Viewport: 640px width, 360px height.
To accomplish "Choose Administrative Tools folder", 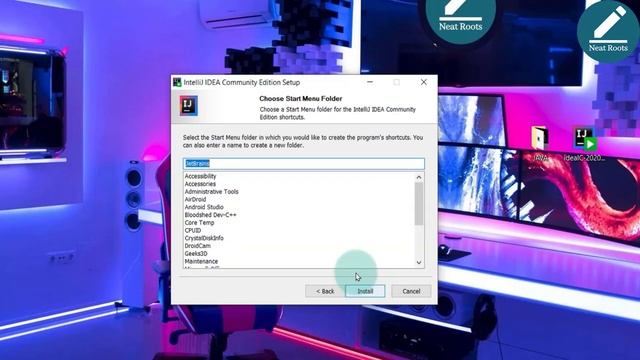I will pyautogui.click(x=211, y=191).
